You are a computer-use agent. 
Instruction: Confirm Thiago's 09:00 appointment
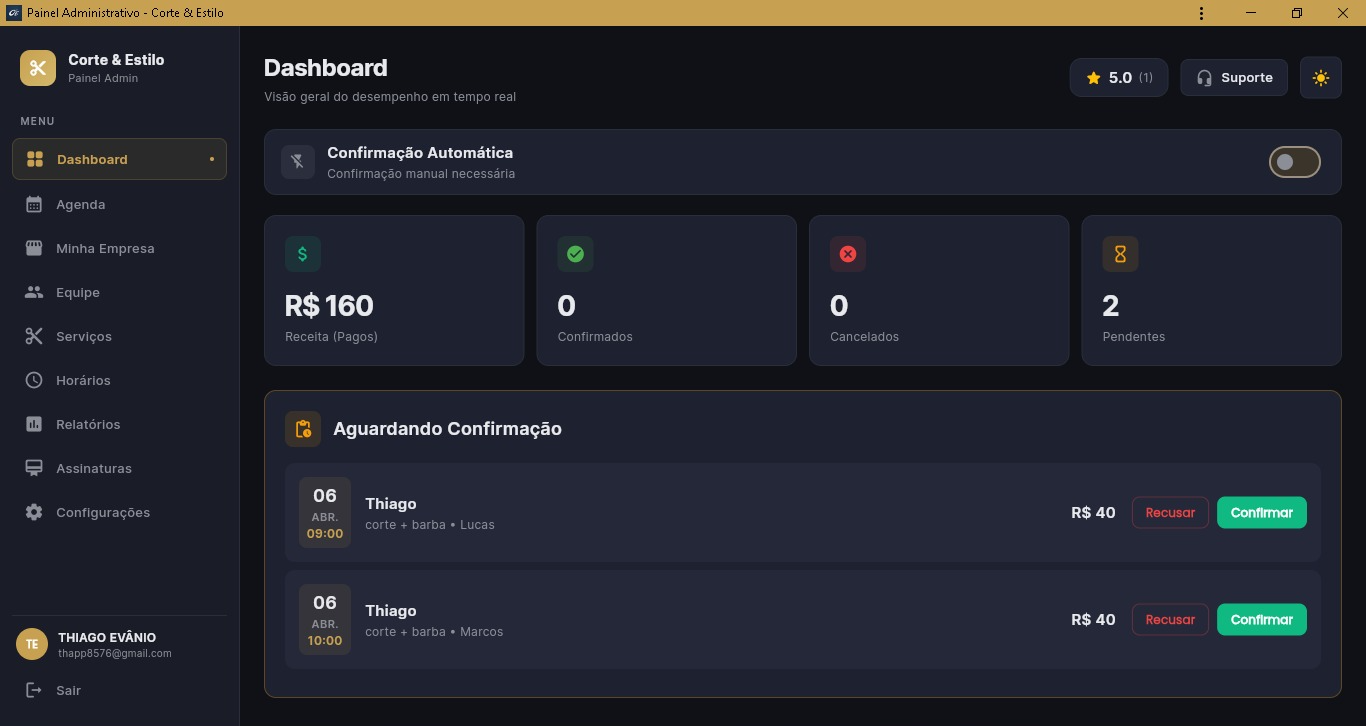point(1261,512)
